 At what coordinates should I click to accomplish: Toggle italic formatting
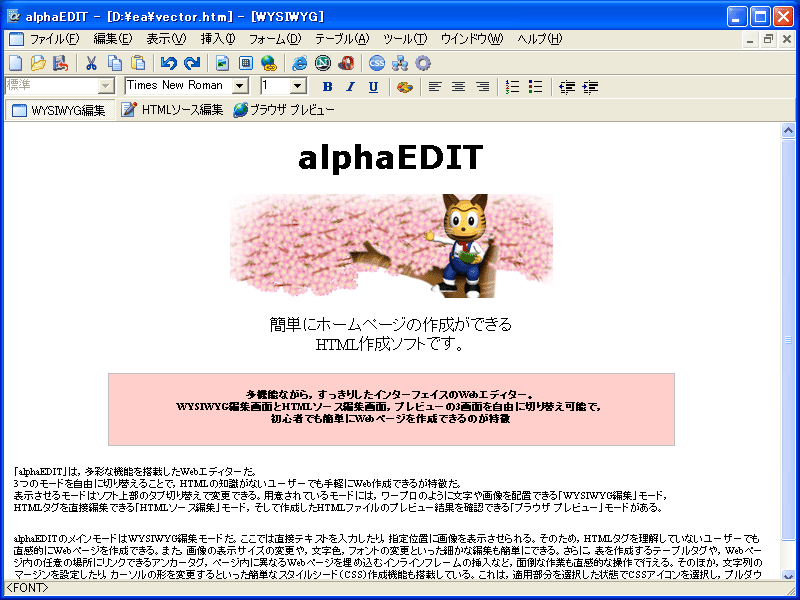[x=350, y=87]
